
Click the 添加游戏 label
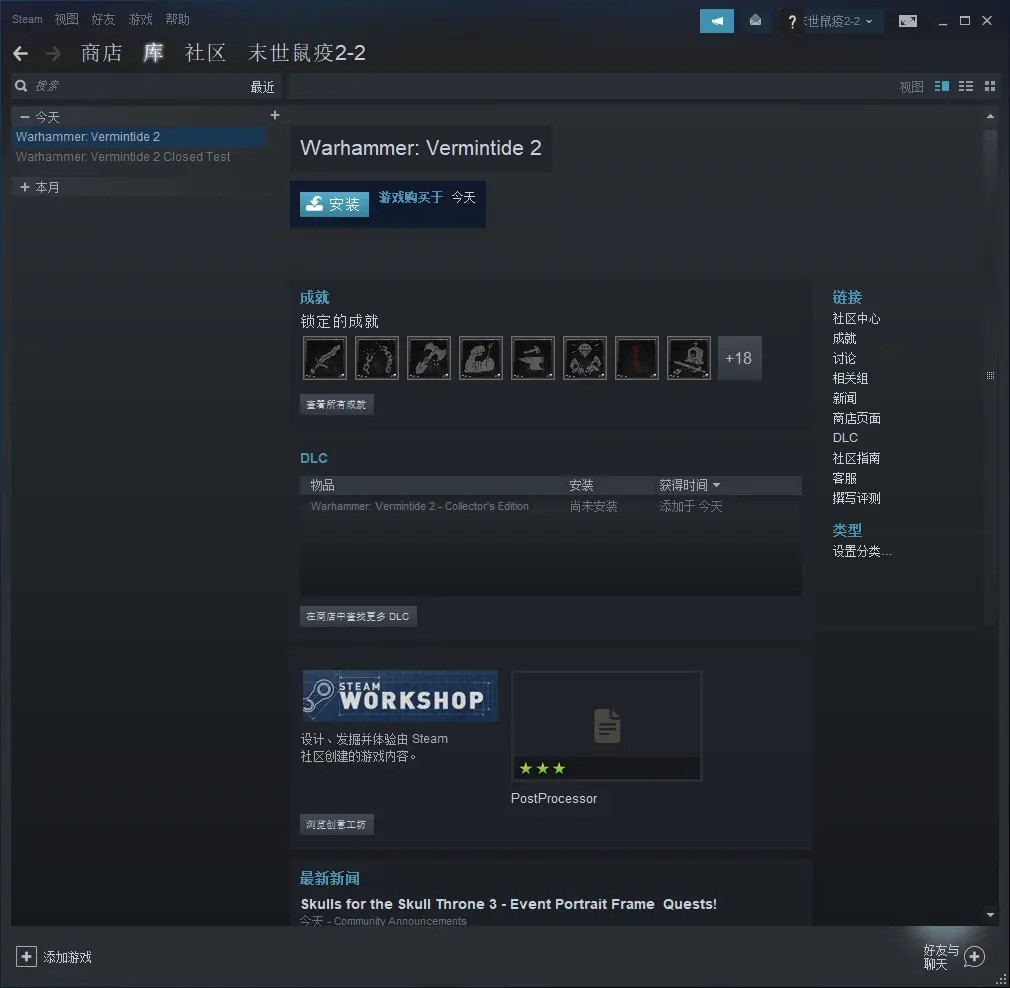(x=68, y=957)
